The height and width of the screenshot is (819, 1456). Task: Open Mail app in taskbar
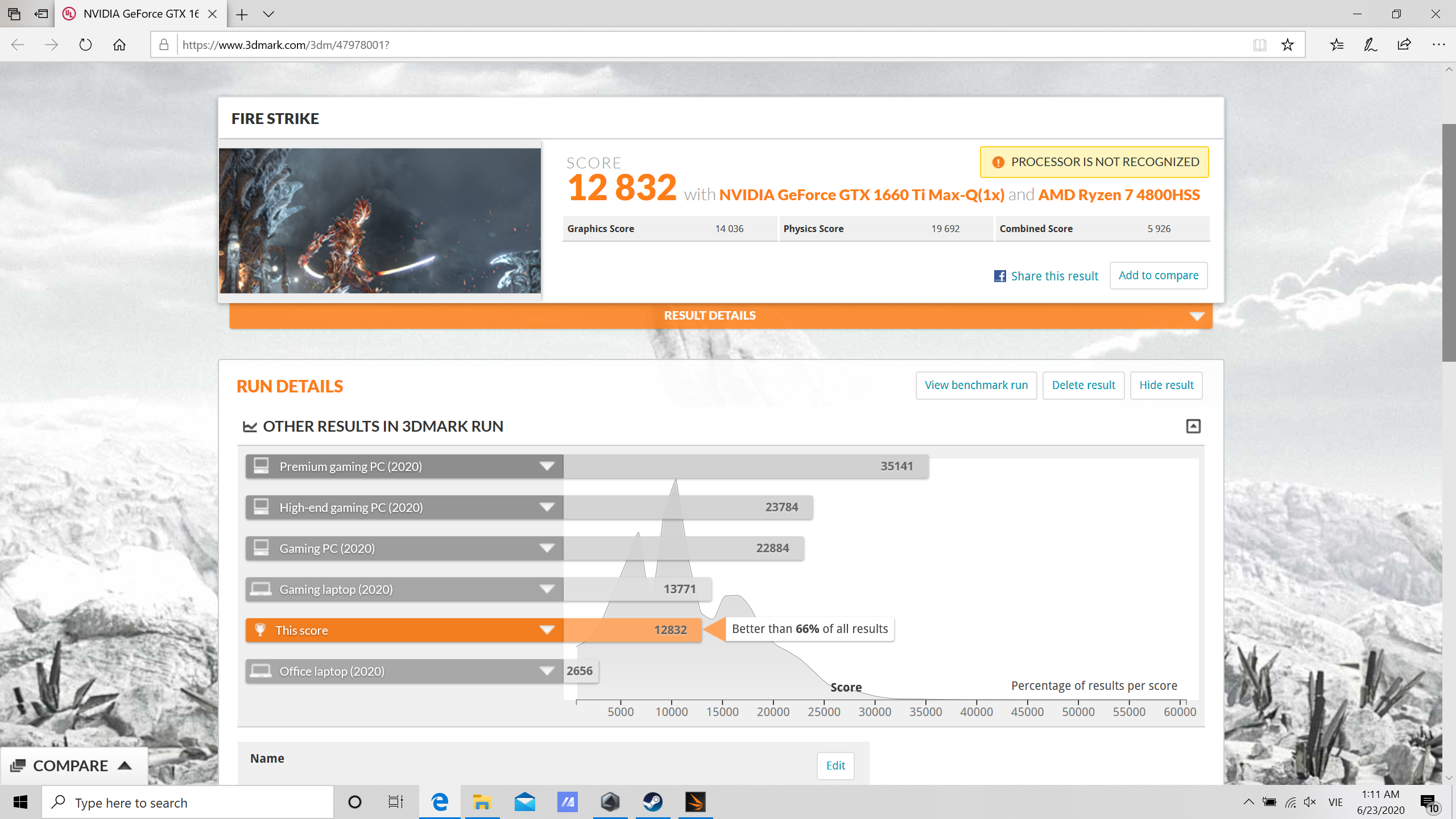[525, 803]
